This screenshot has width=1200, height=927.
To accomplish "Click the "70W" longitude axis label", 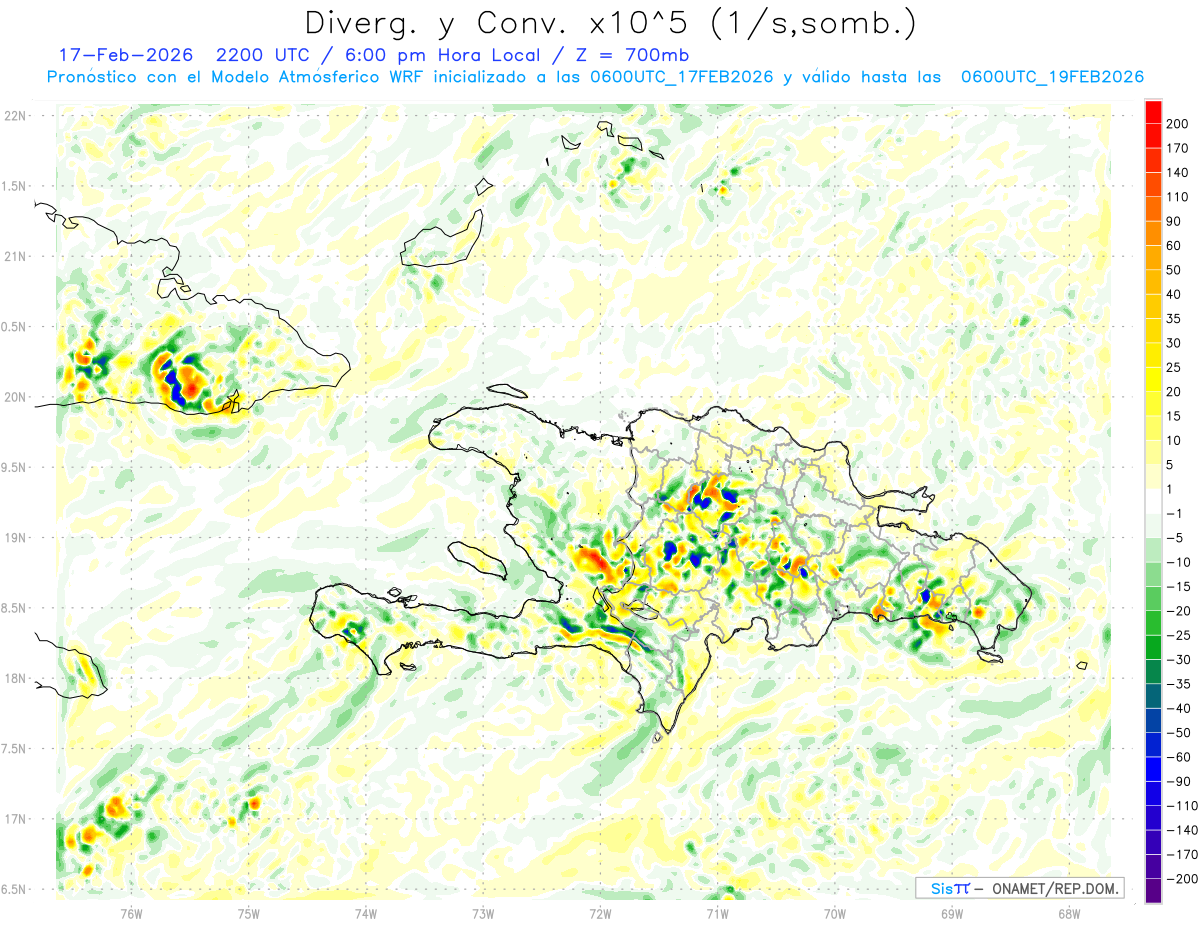I will coord(835,914).
